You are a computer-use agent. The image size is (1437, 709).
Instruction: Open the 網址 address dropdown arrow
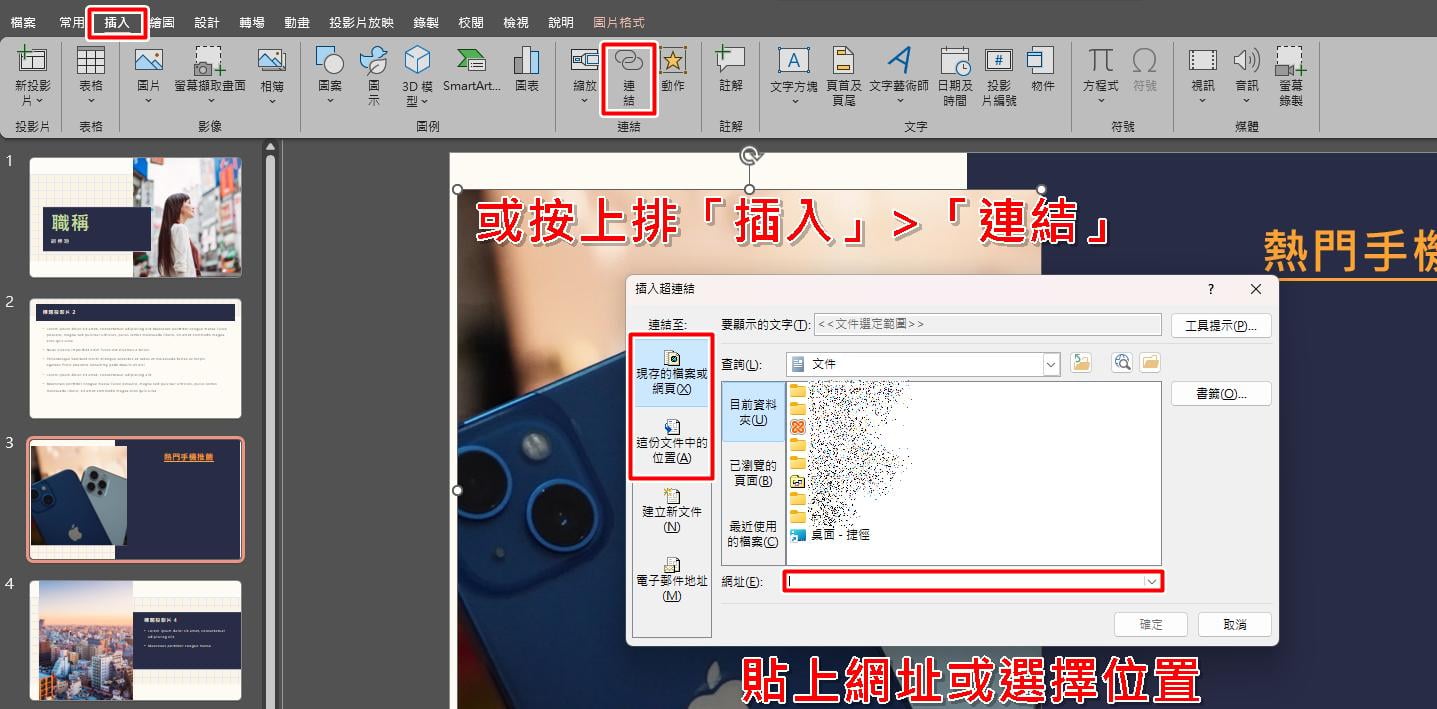(1152, 582)
